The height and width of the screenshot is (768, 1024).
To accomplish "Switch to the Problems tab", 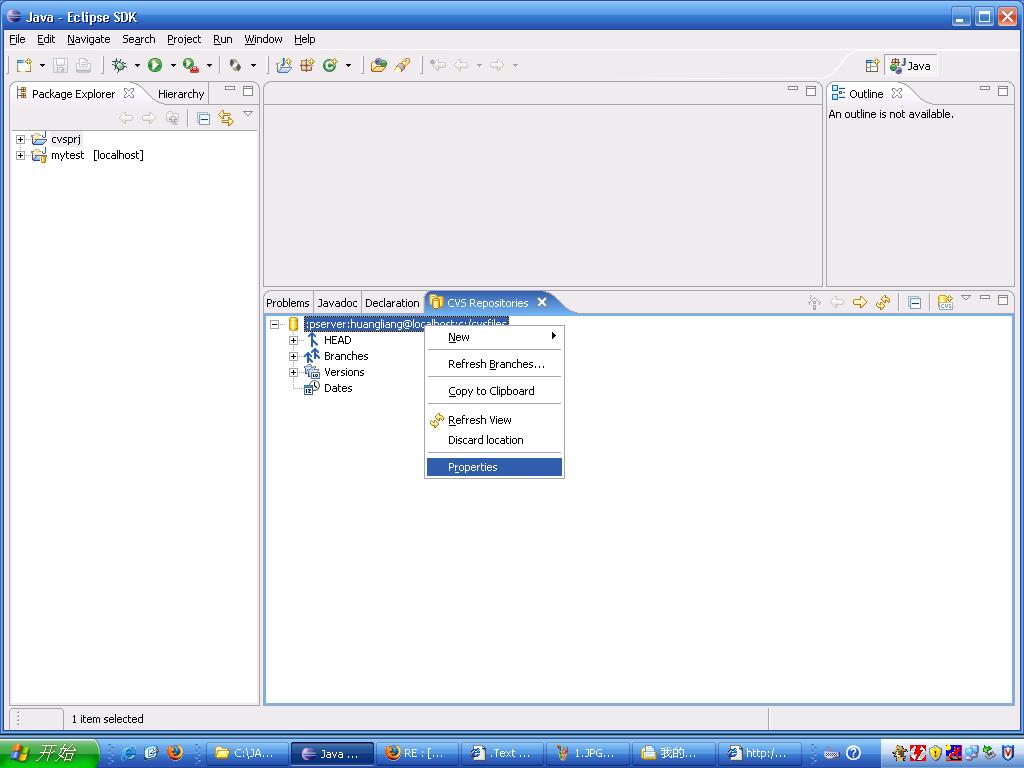I will tap(287, 303).
